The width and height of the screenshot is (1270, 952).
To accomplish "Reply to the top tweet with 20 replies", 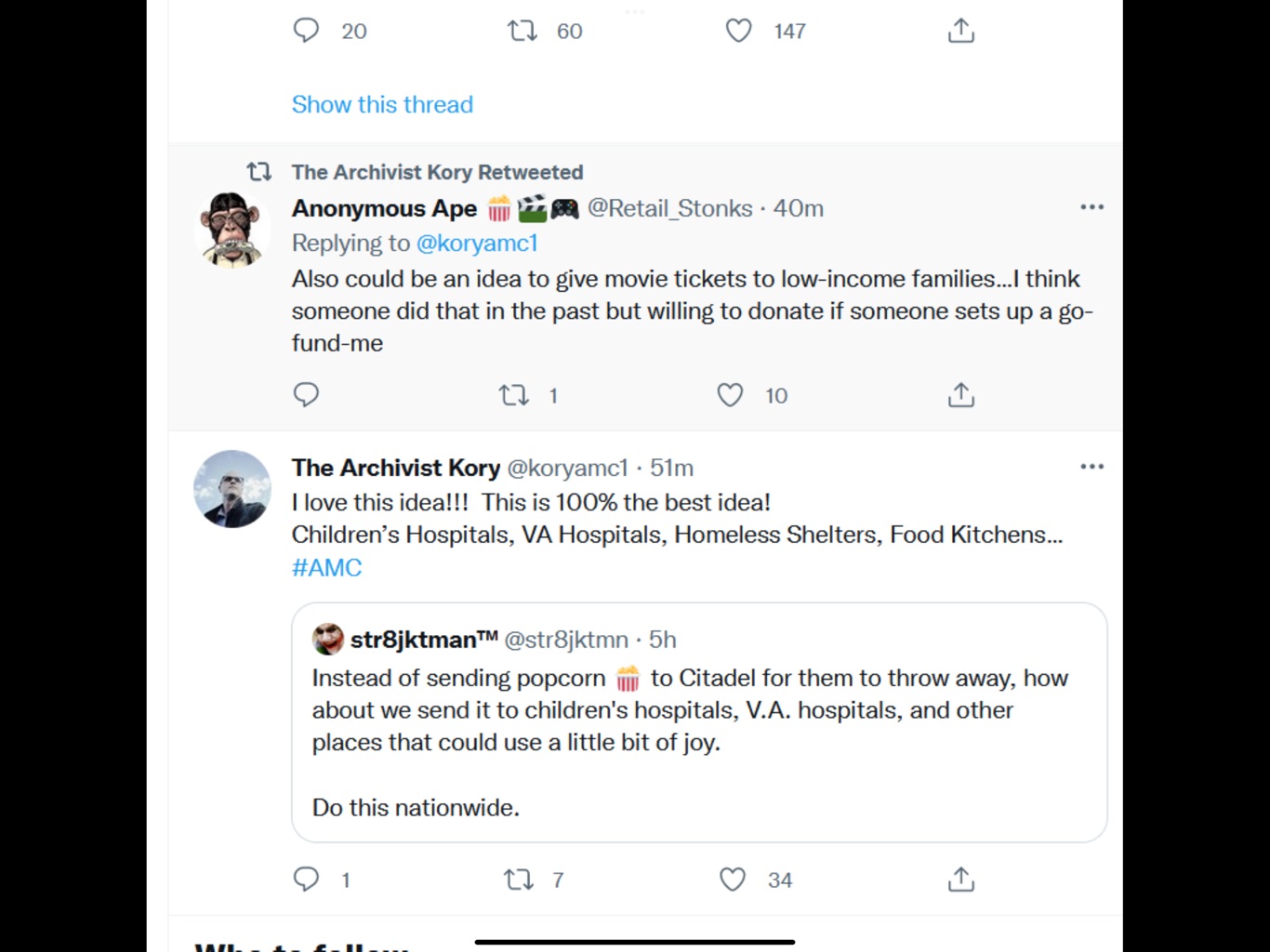I will pyautogui.click(x=306, y=31).
